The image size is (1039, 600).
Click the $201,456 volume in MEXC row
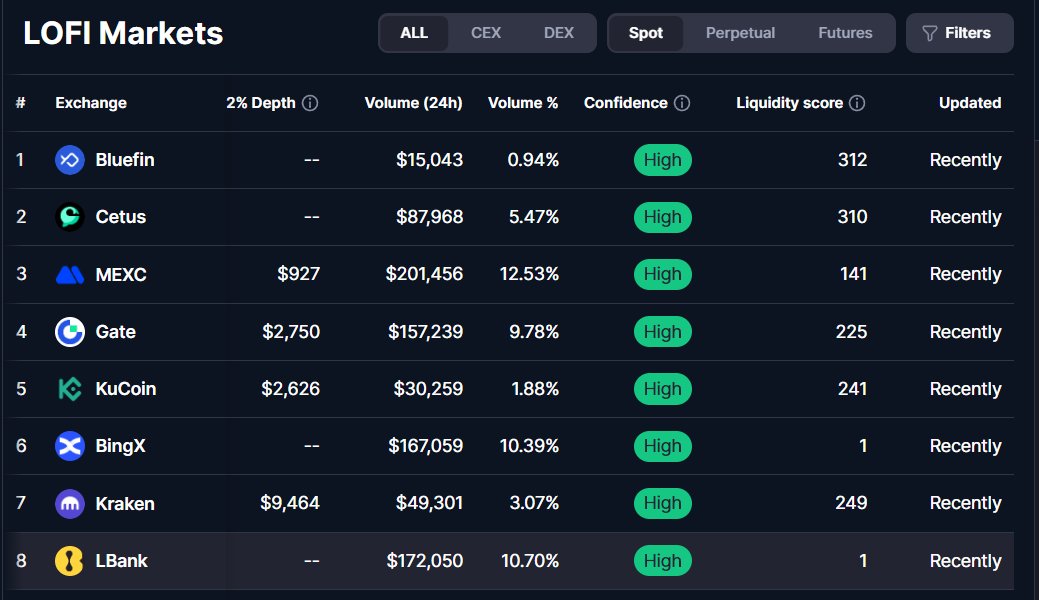coord(424,274)
